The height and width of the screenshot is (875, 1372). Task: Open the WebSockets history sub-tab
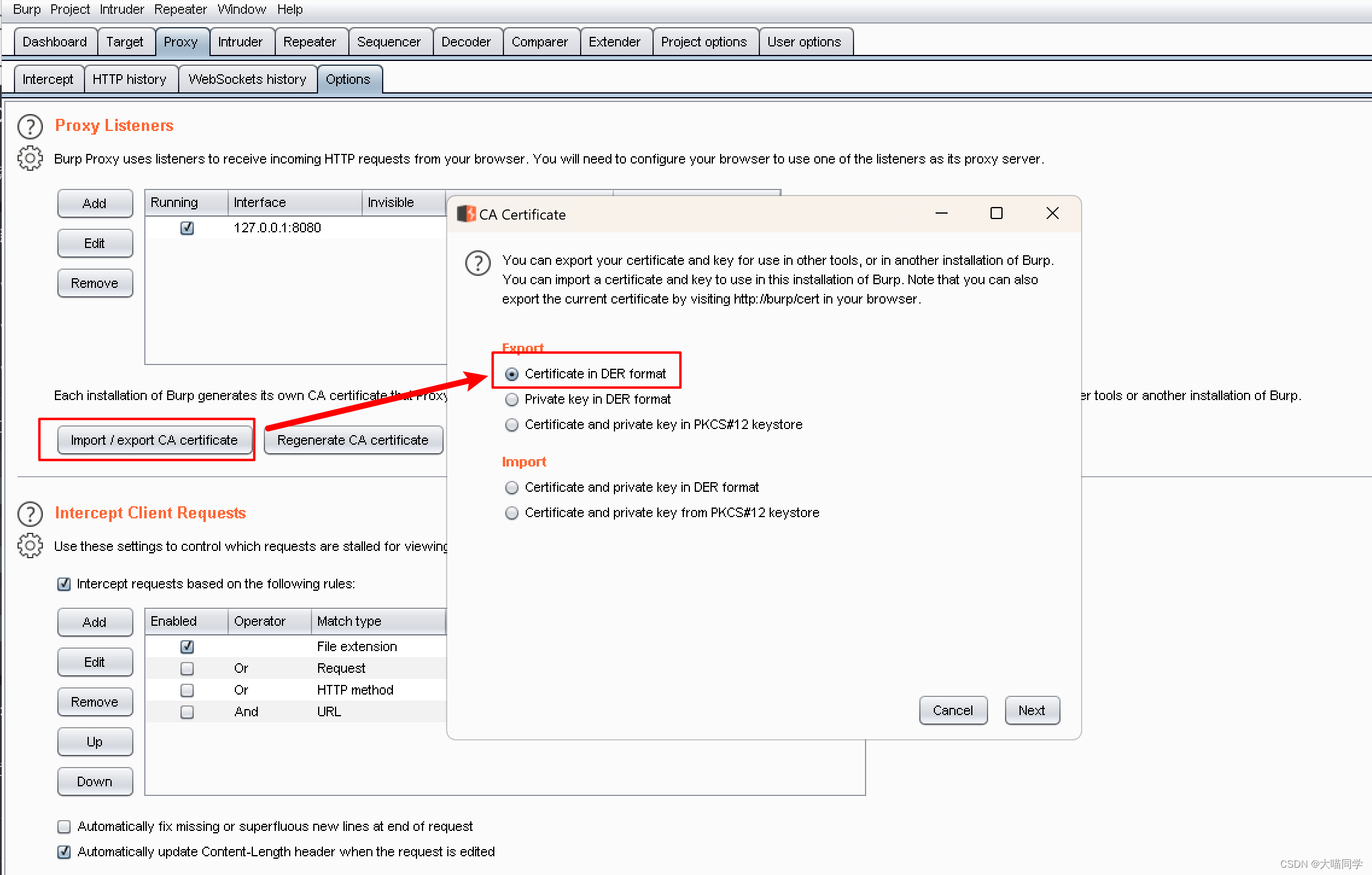(247, 79)
